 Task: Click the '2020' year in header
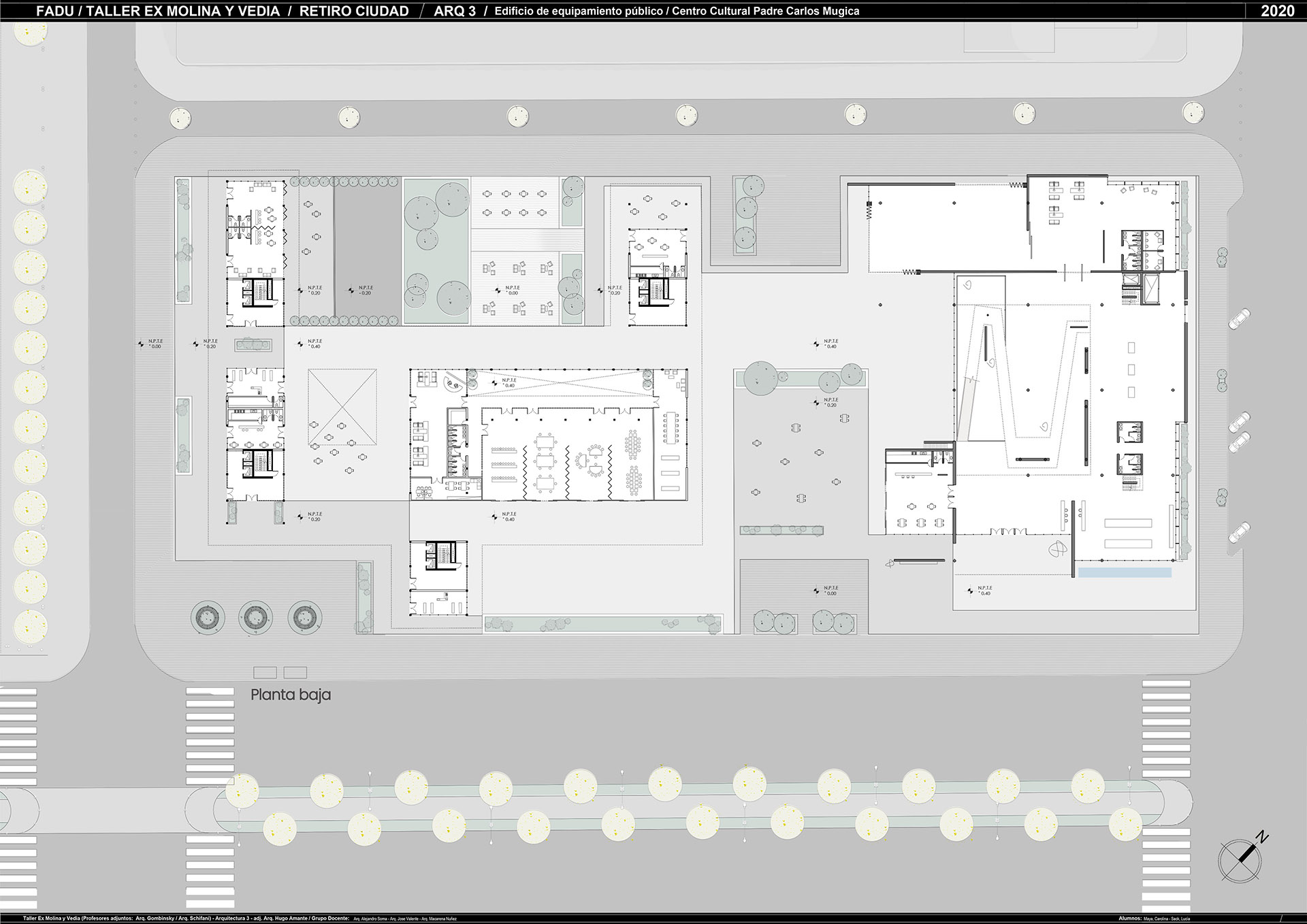point(1277,11)
